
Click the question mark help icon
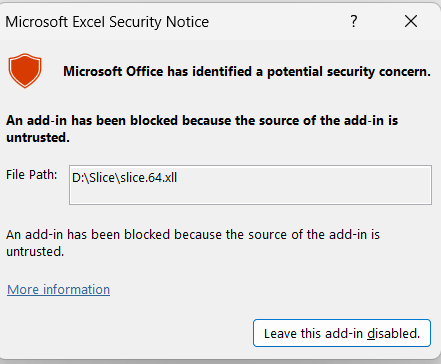[x=354, y=21]
